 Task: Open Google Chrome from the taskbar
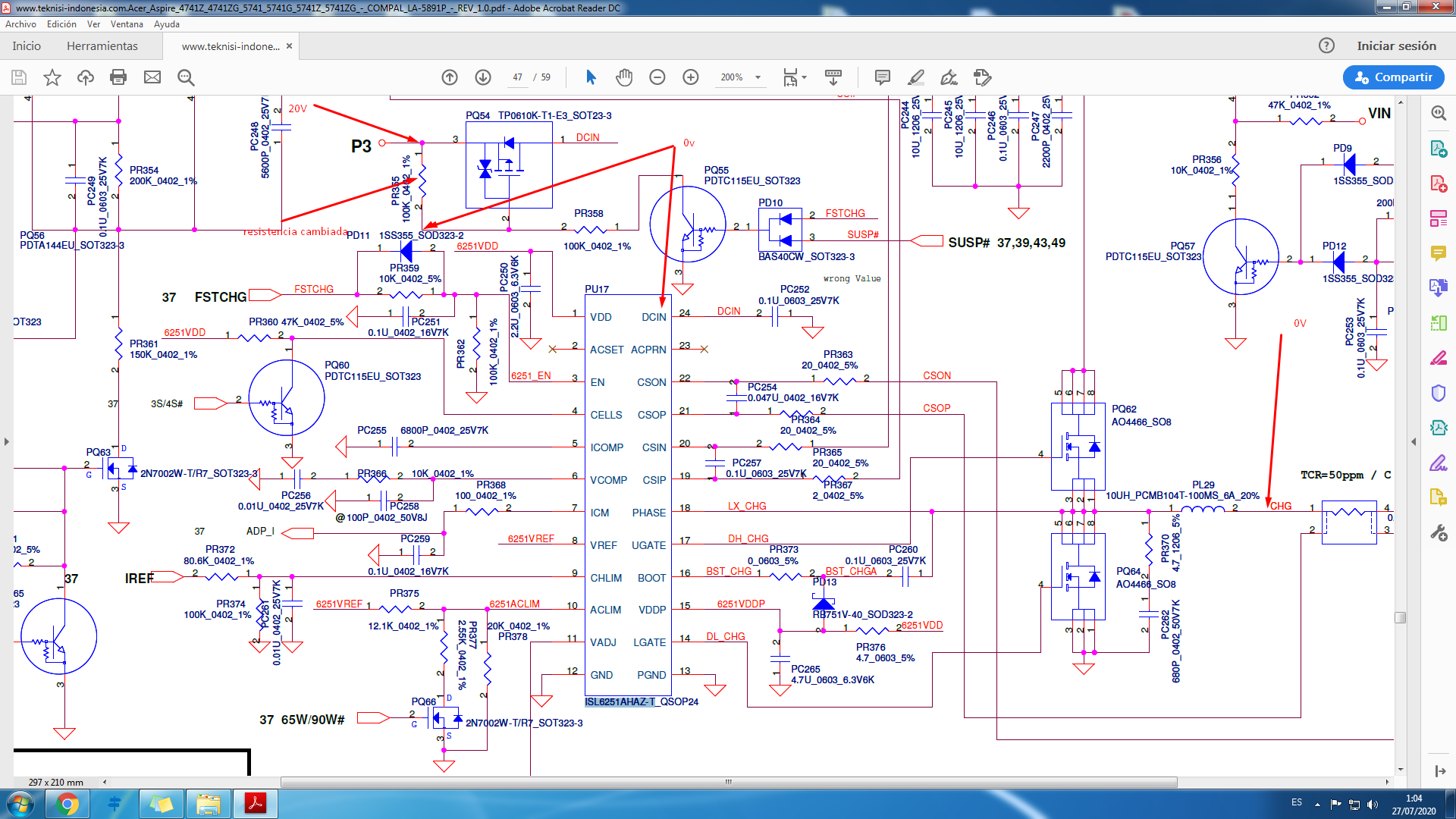click(x=67, y=804)
